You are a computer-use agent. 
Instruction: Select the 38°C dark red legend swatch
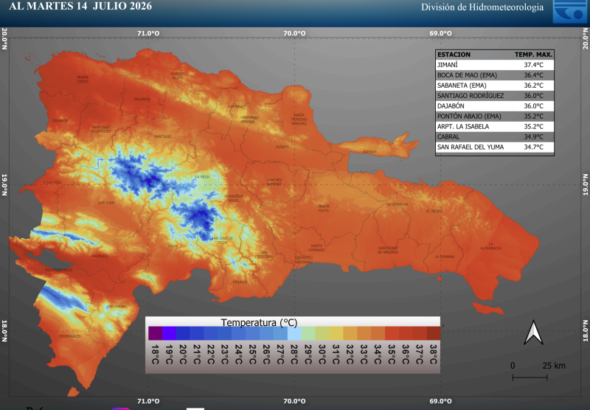pos(433,333)
